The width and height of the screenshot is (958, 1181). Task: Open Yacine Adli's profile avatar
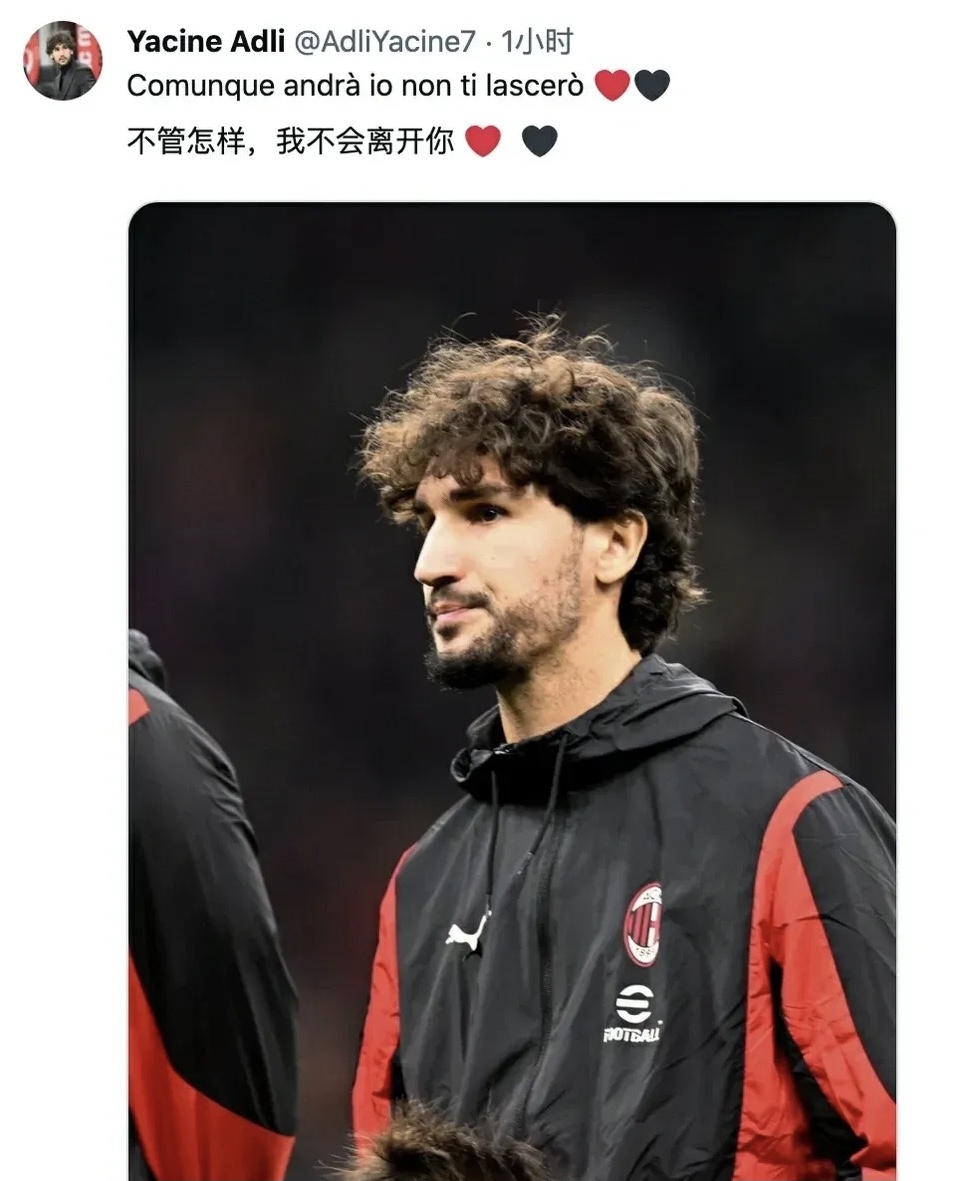pos(63,61)
